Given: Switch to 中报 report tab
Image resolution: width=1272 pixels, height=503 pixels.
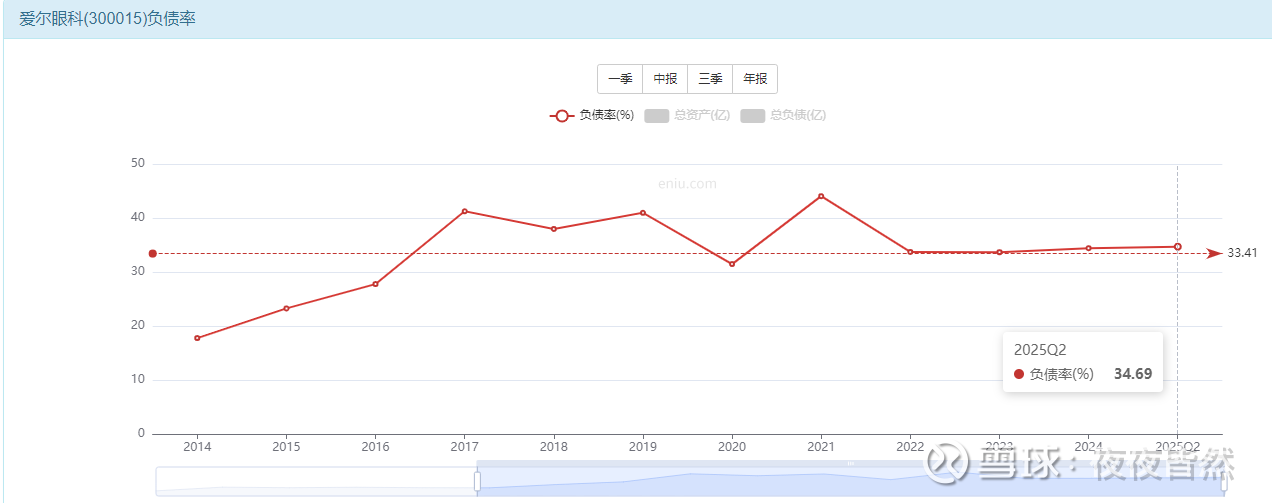Looking at the screenshot, I should [665, 79].
